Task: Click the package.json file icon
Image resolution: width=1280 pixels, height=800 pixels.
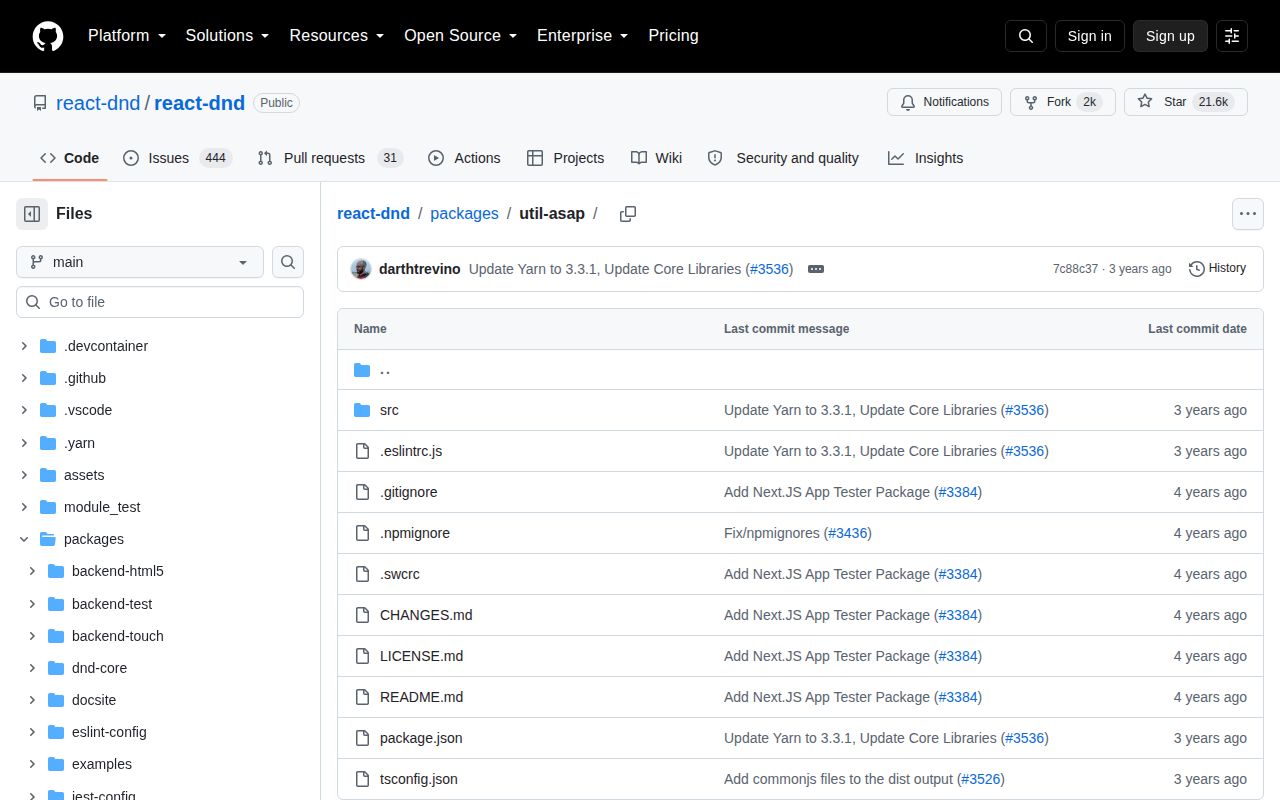Action: point(362,738)
